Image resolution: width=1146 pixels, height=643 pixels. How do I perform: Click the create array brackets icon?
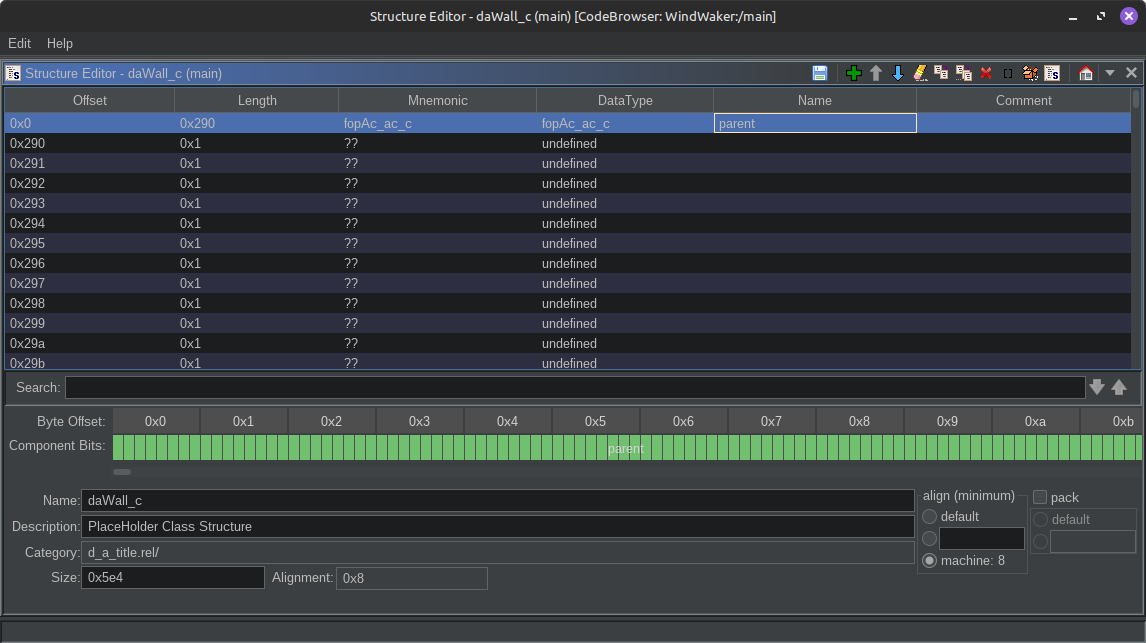(x=1008, y=73)
